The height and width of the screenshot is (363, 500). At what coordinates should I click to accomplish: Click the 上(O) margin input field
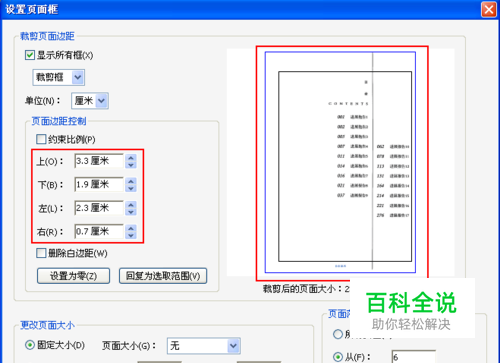[99, 161]
